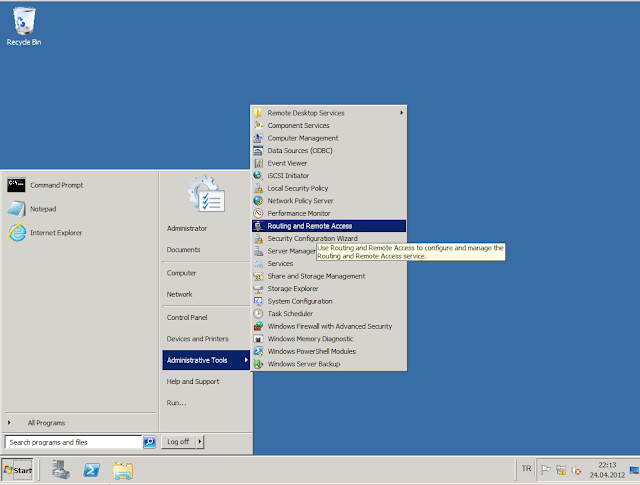Expand the Log off options arrow
Viewport: 640px width, 485px height.
(200, 441)
